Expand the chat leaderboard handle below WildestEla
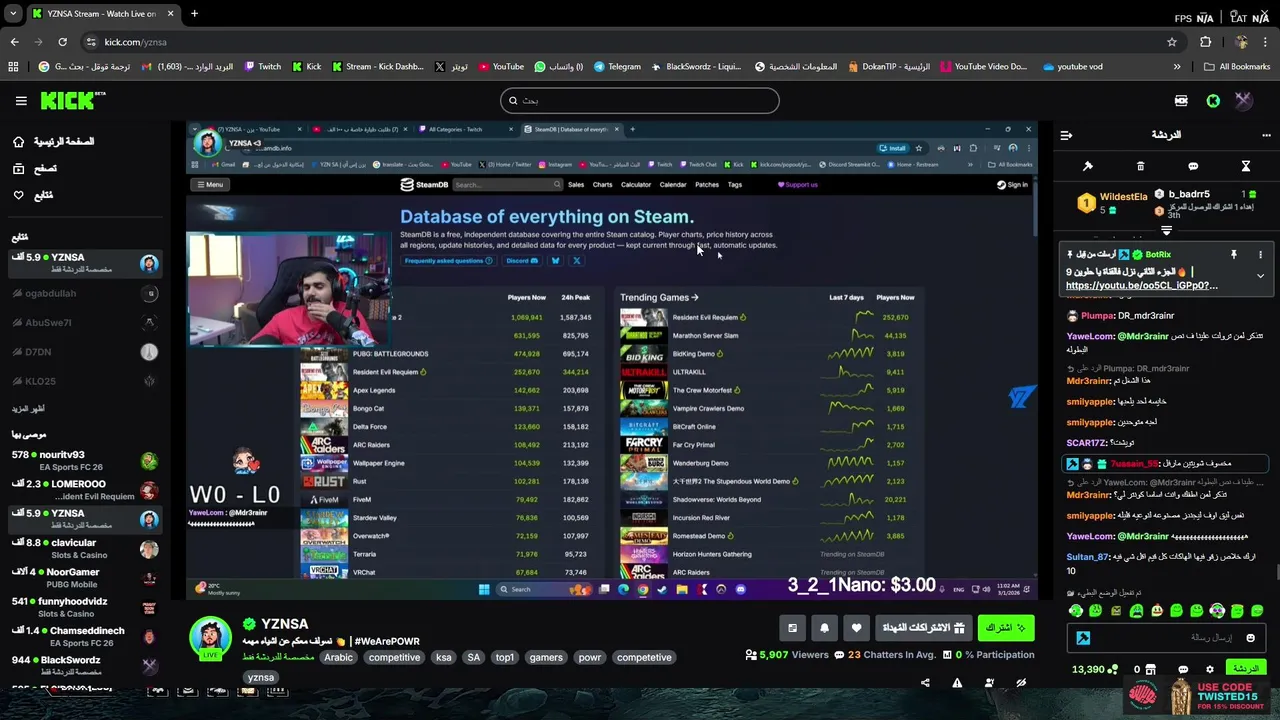1280x720 pixels. [1166, 231]
